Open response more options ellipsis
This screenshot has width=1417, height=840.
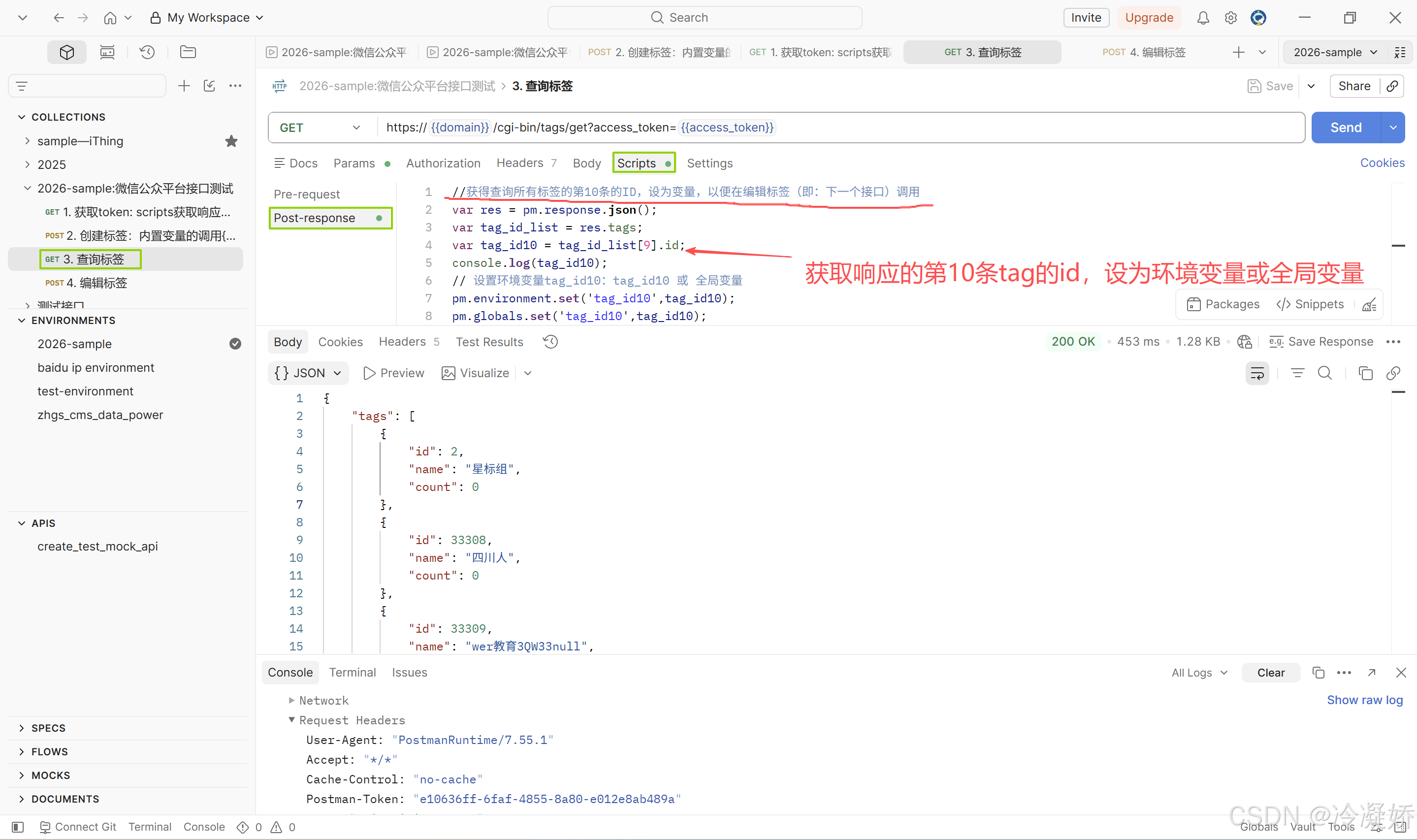1393,341
